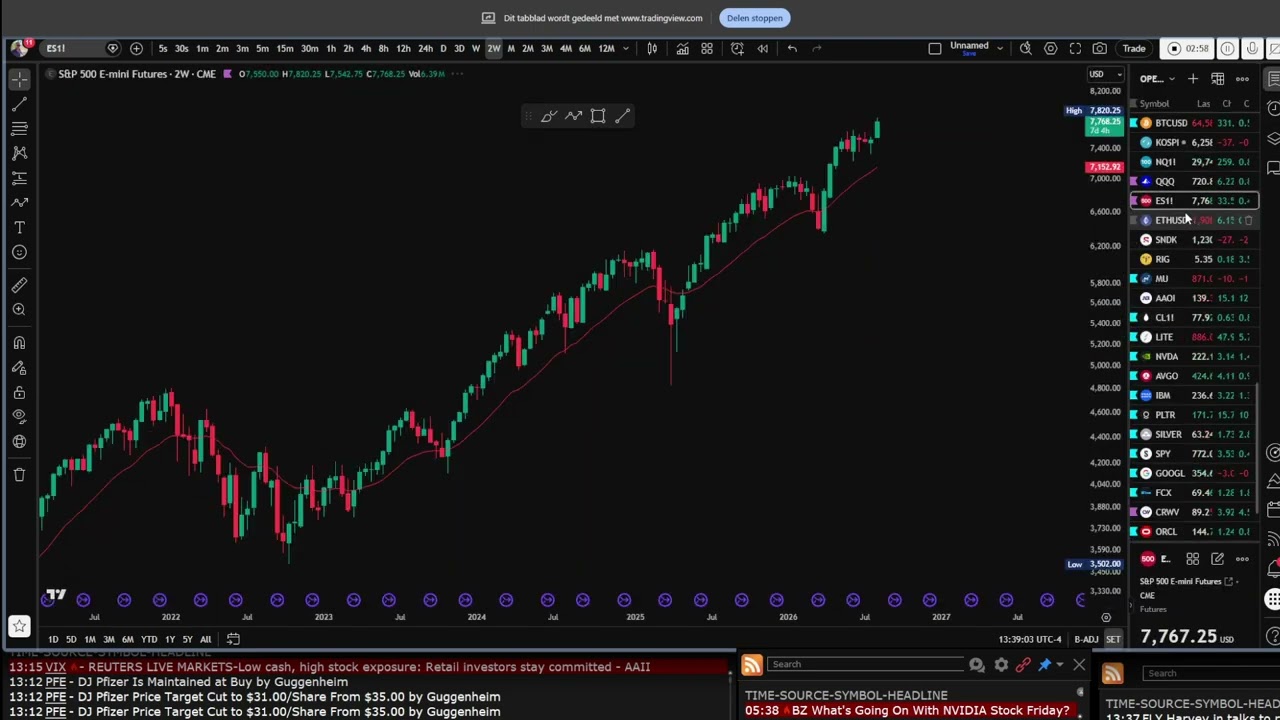
Task: Take a chart snapshot with camera icon
Action: [1100, 48]
